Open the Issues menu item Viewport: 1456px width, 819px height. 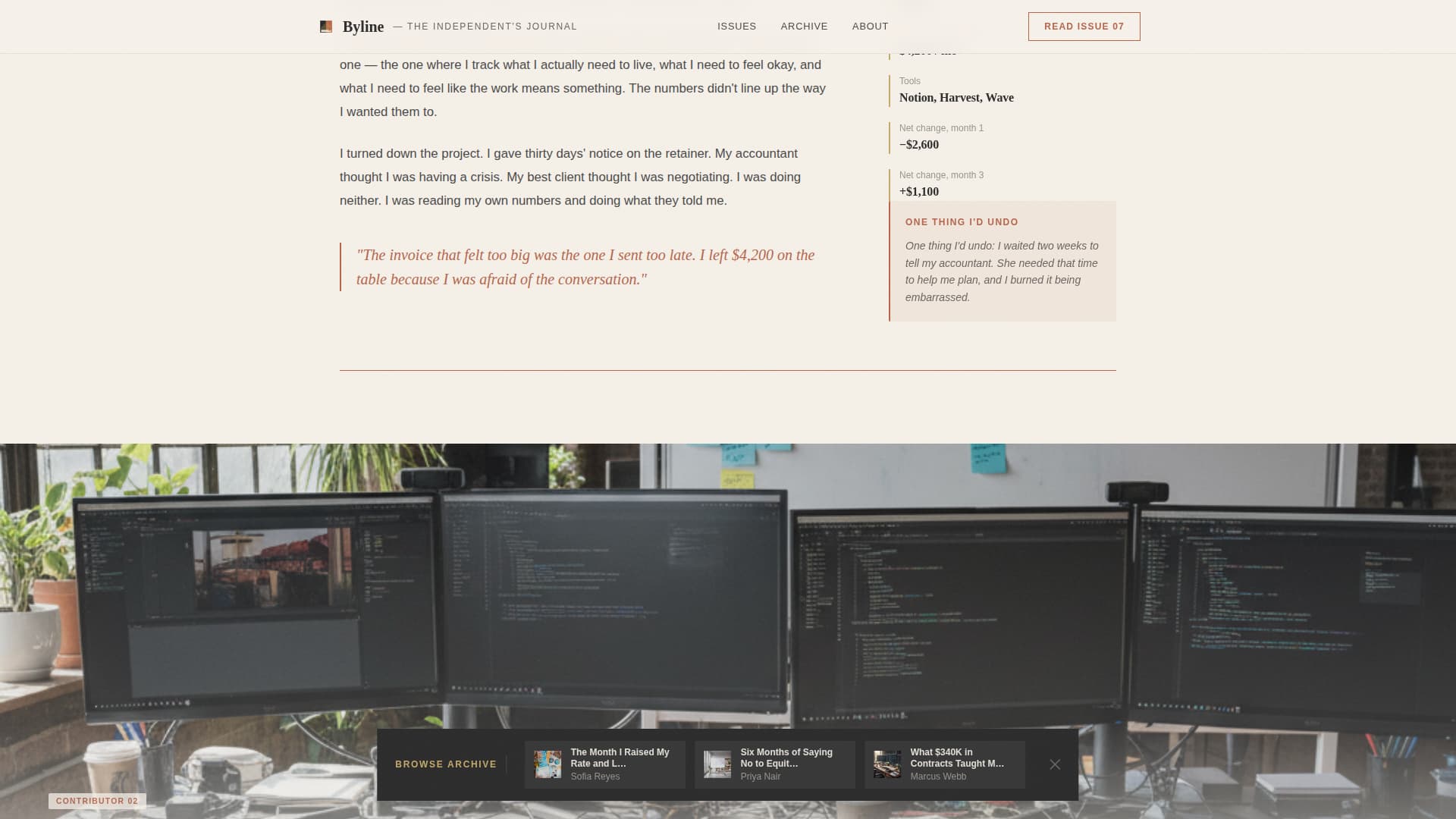[736, 27]
